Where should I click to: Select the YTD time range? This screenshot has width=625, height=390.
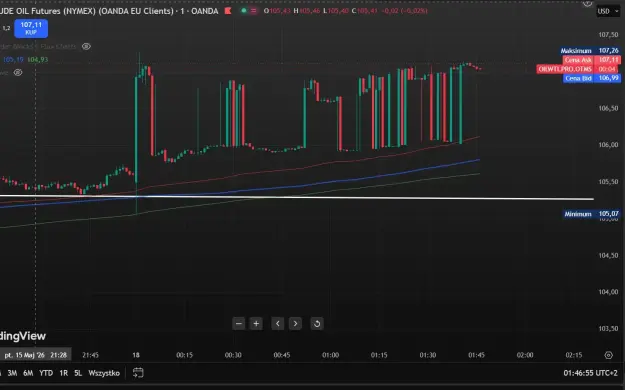tap(46, 373)
